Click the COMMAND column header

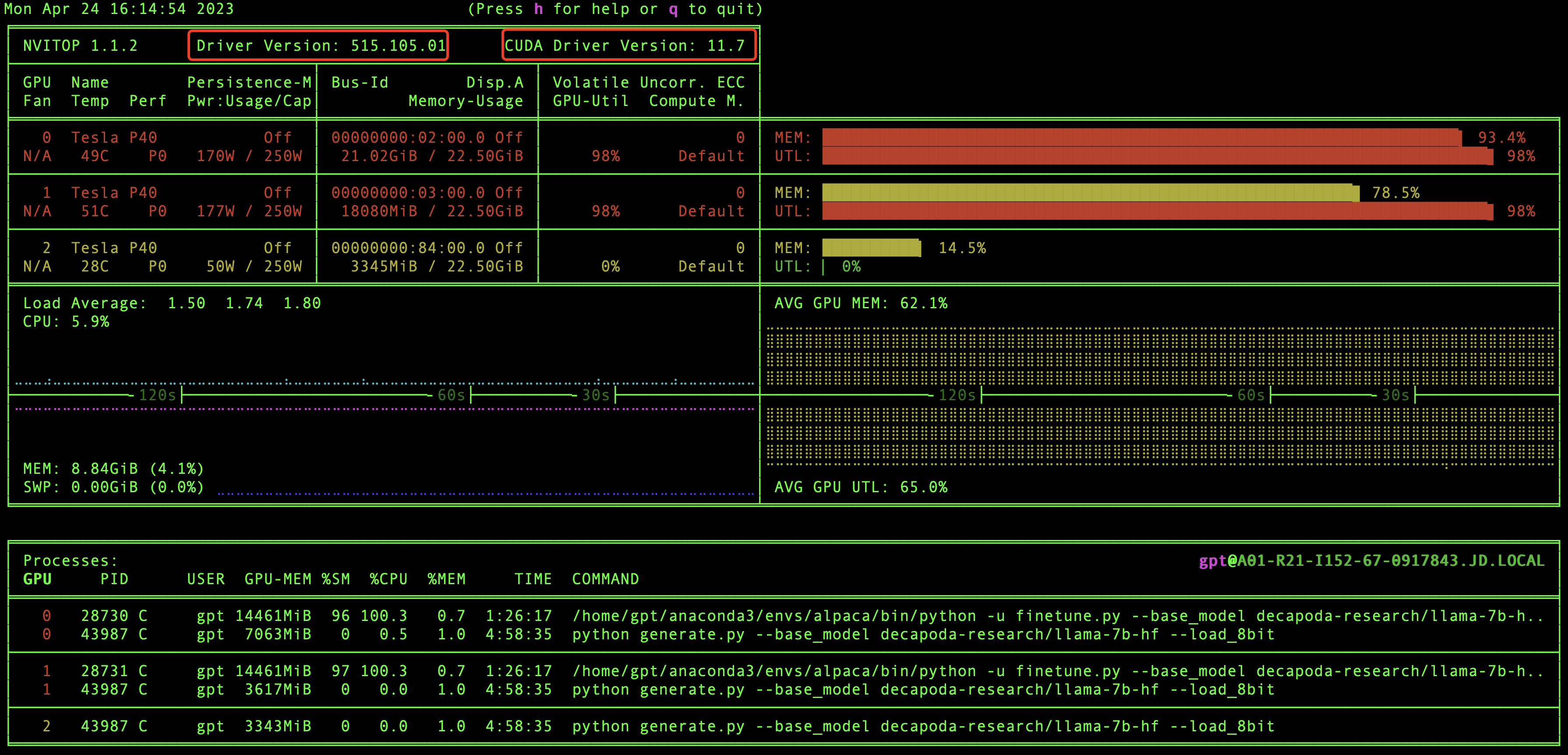click(605, 579)
